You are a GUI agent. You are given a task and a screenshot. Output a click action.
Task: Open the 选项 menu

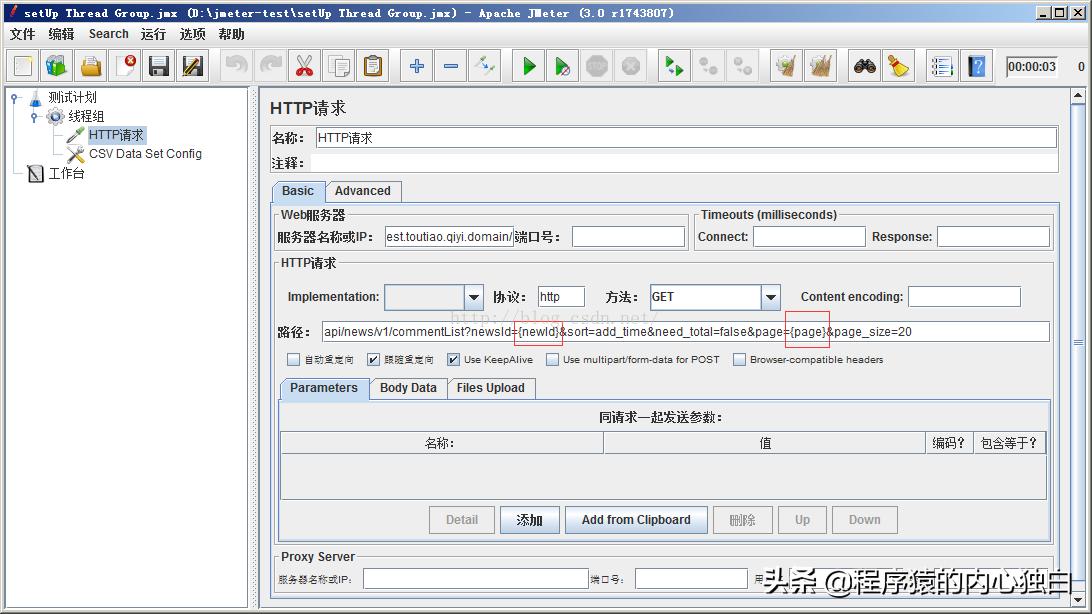click(191, 33)
